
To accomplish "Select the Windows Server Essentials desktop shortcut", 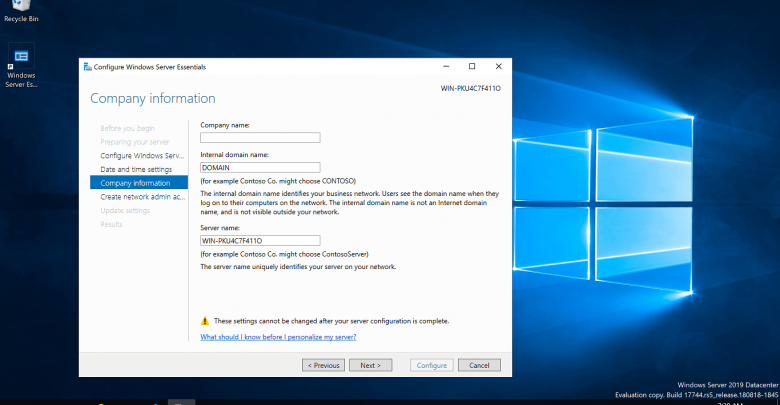I will point(21,66).
